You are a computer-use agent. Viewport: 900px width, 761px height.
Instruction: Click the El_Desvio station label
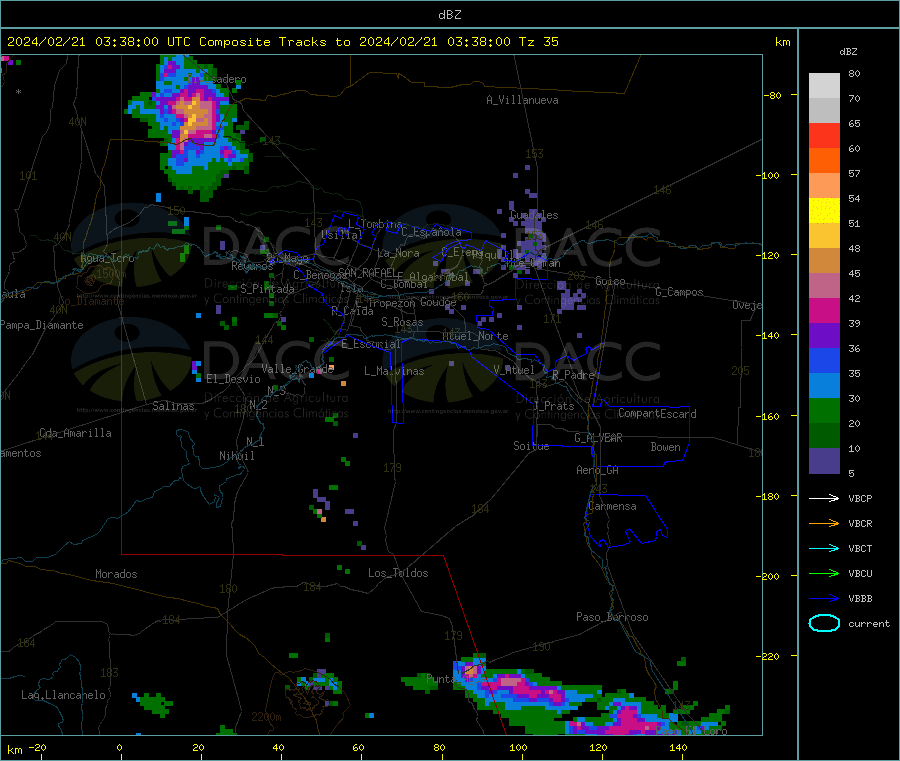coord(233,379)
